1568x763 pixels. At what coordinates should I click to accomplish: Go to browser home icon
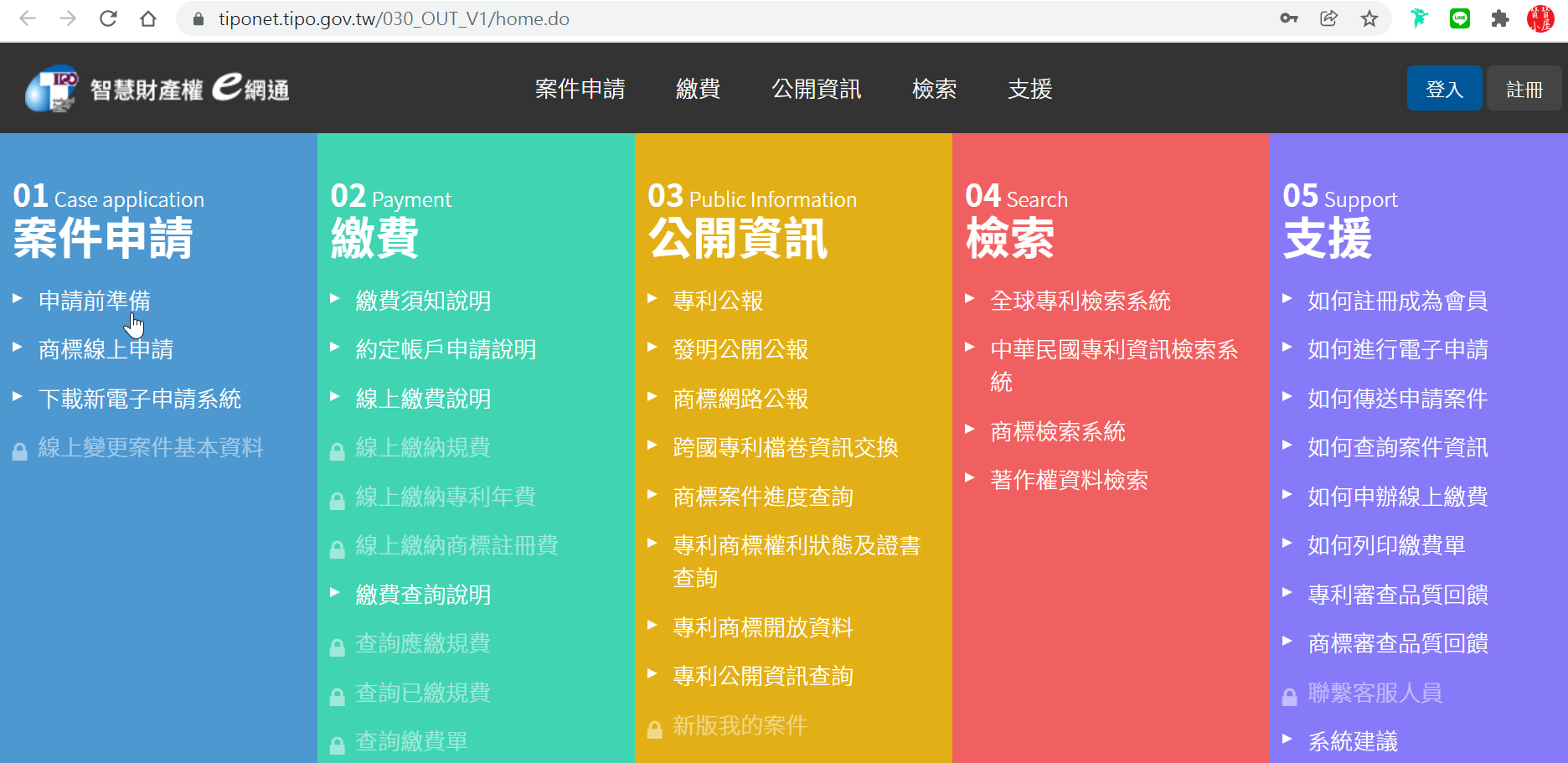(x=148, y=18)
